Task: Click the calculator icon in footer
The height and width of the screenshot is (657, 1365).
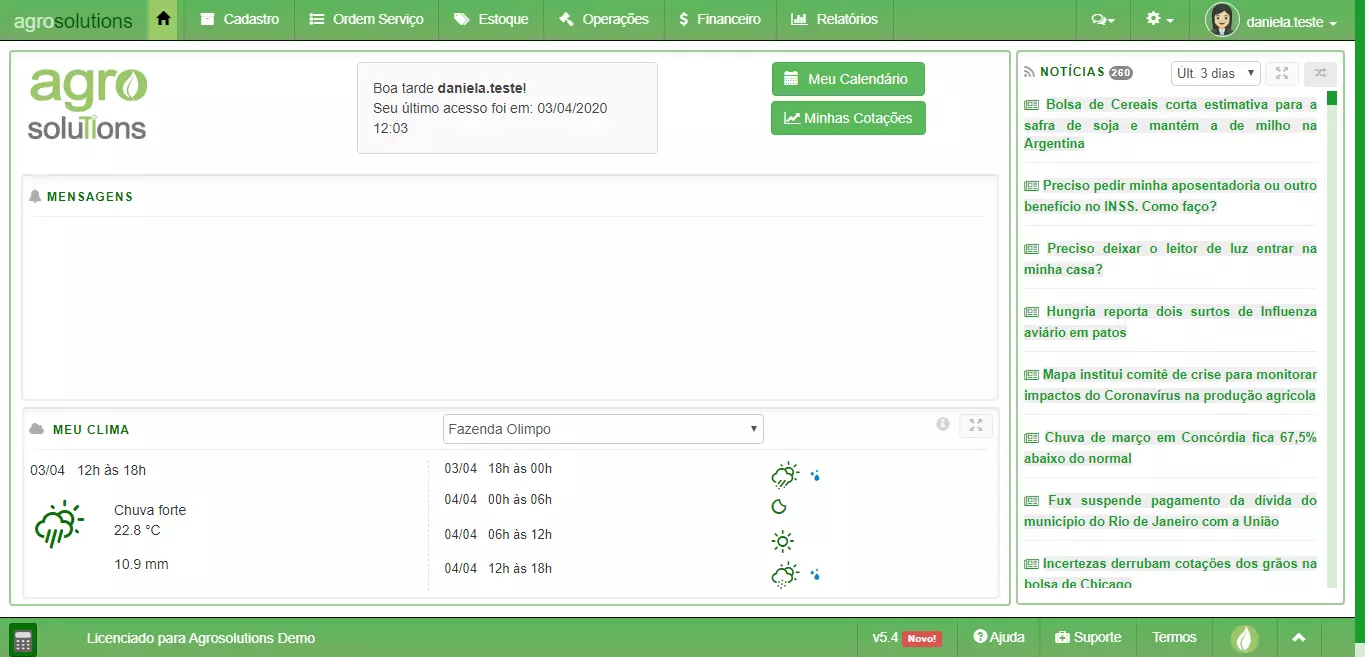Action: (x=23, y=639)
